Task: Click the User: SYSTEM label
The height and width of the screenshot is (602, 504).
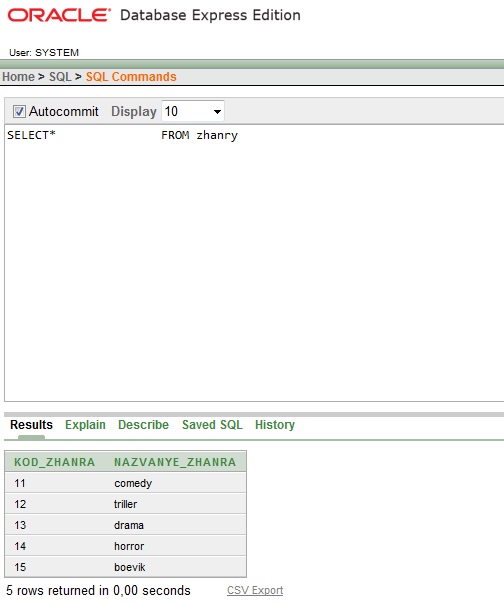Action: [x=44, y=53]
